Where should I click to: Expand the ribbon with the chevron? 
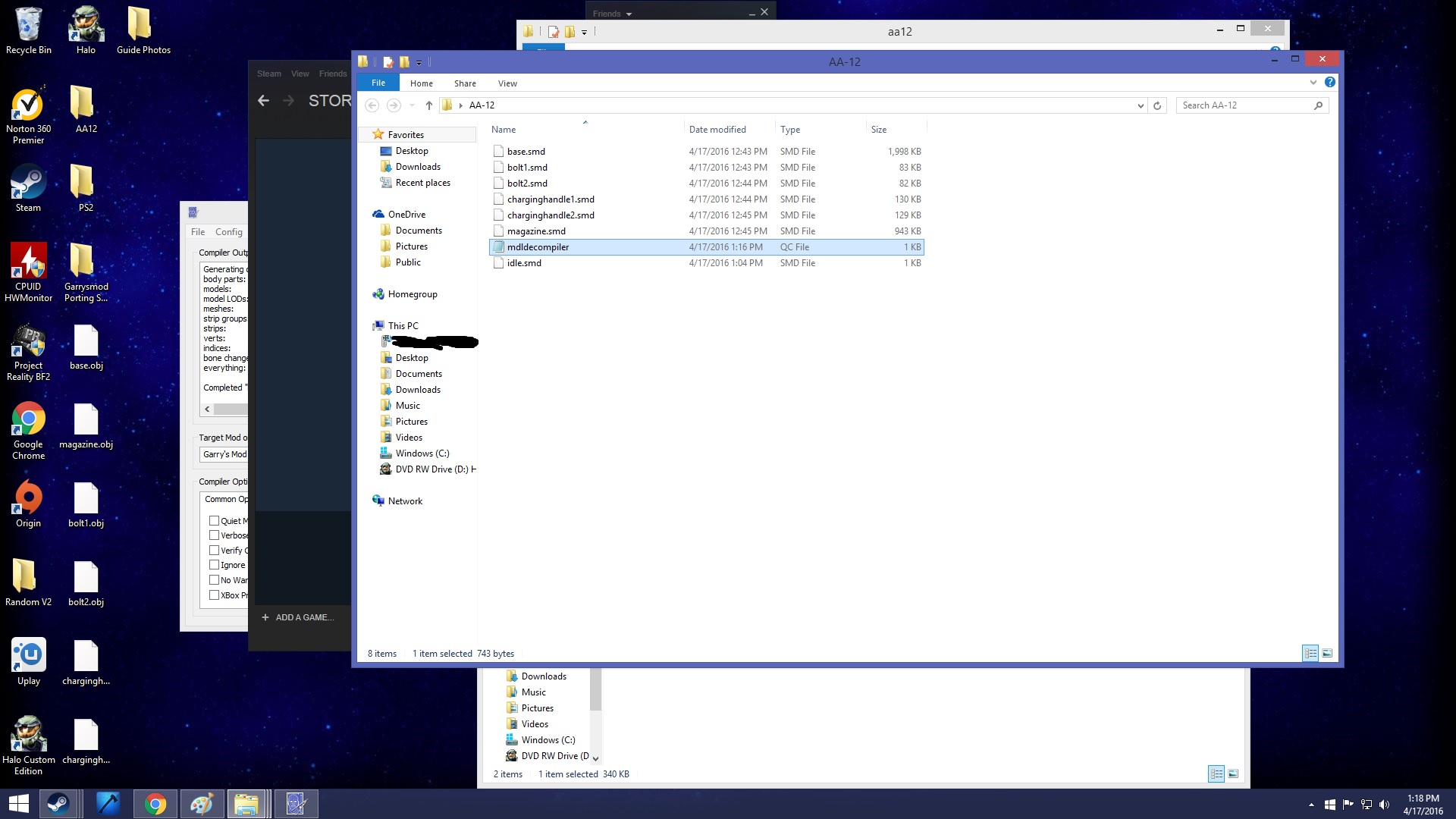coord(1313,83)
